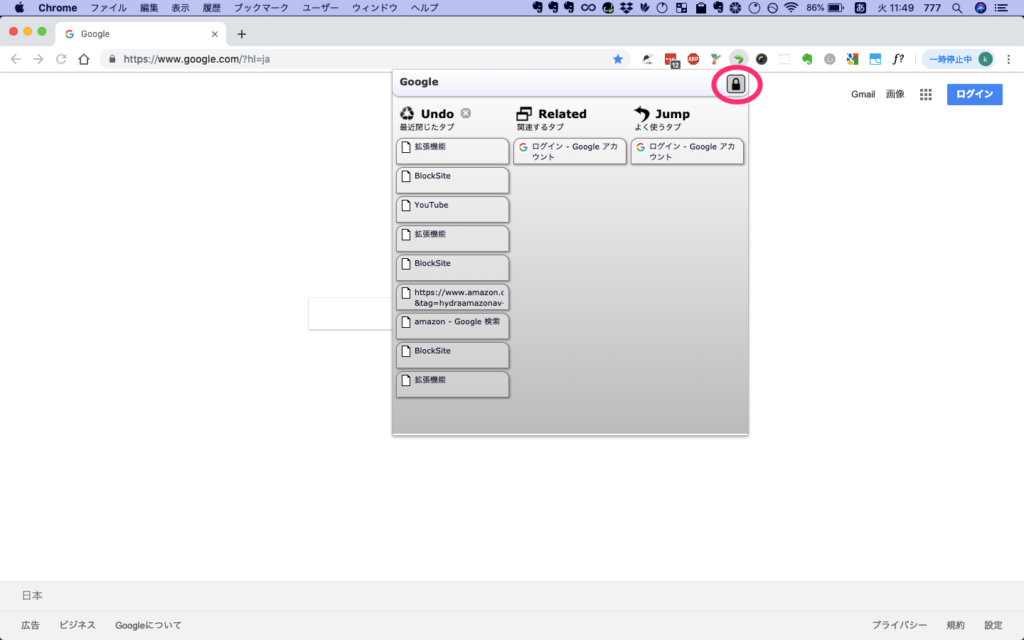Viewport: 1024px width, 640px height.
Task: Reopen YouTube from the Undo list
Action: (453, 209)
